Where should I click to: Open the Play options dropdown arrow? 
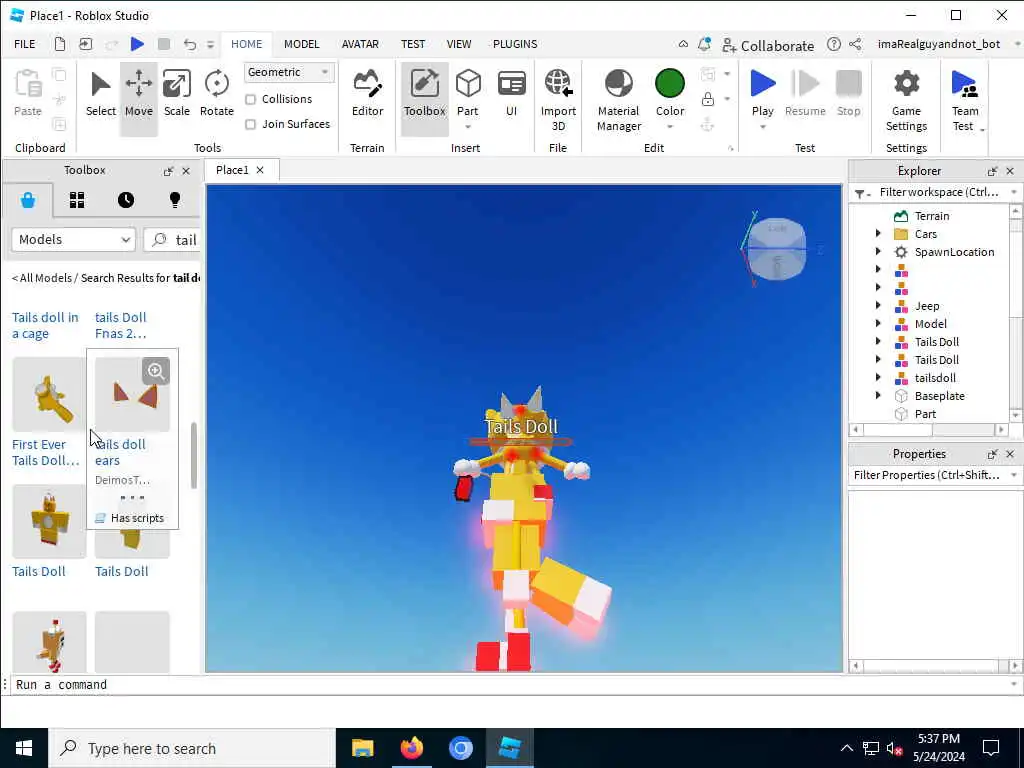point(762,127)
